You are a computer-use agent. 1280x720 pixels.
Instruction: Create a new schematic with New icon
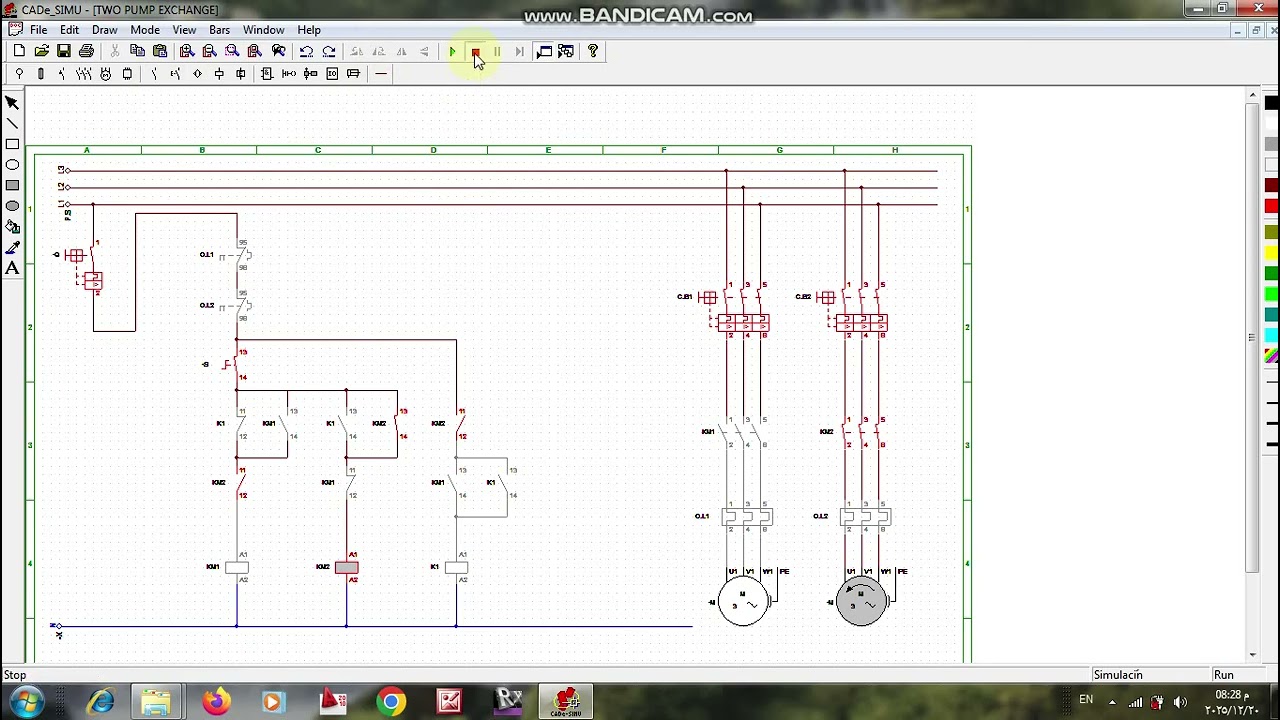click(19, 51)
